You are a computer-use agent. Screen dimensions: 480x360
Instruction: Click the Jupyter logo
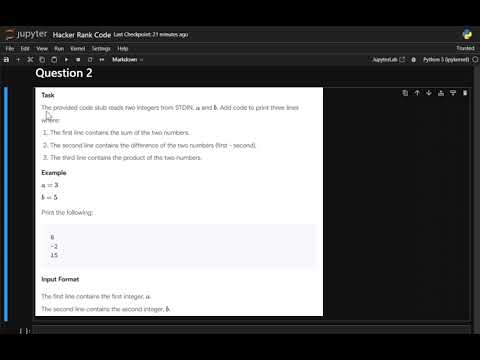[x=26, y=34]
